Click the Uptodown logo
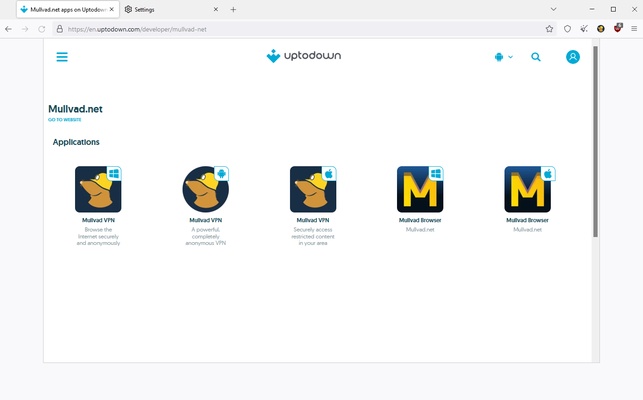Screen dimensions: 643x400 [303, 56]
